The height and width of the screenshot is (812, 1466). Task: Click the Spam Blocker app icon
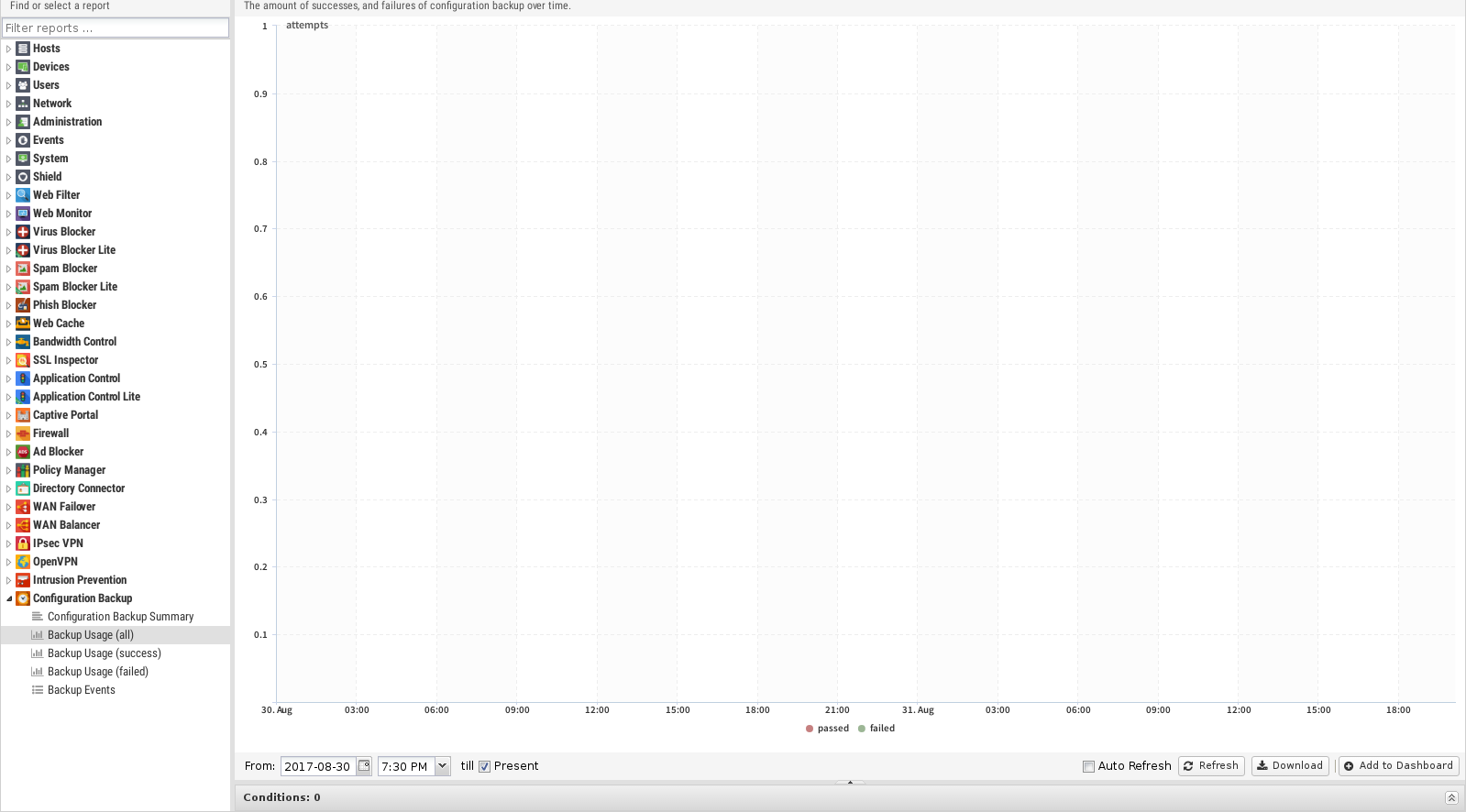point(23,269)
